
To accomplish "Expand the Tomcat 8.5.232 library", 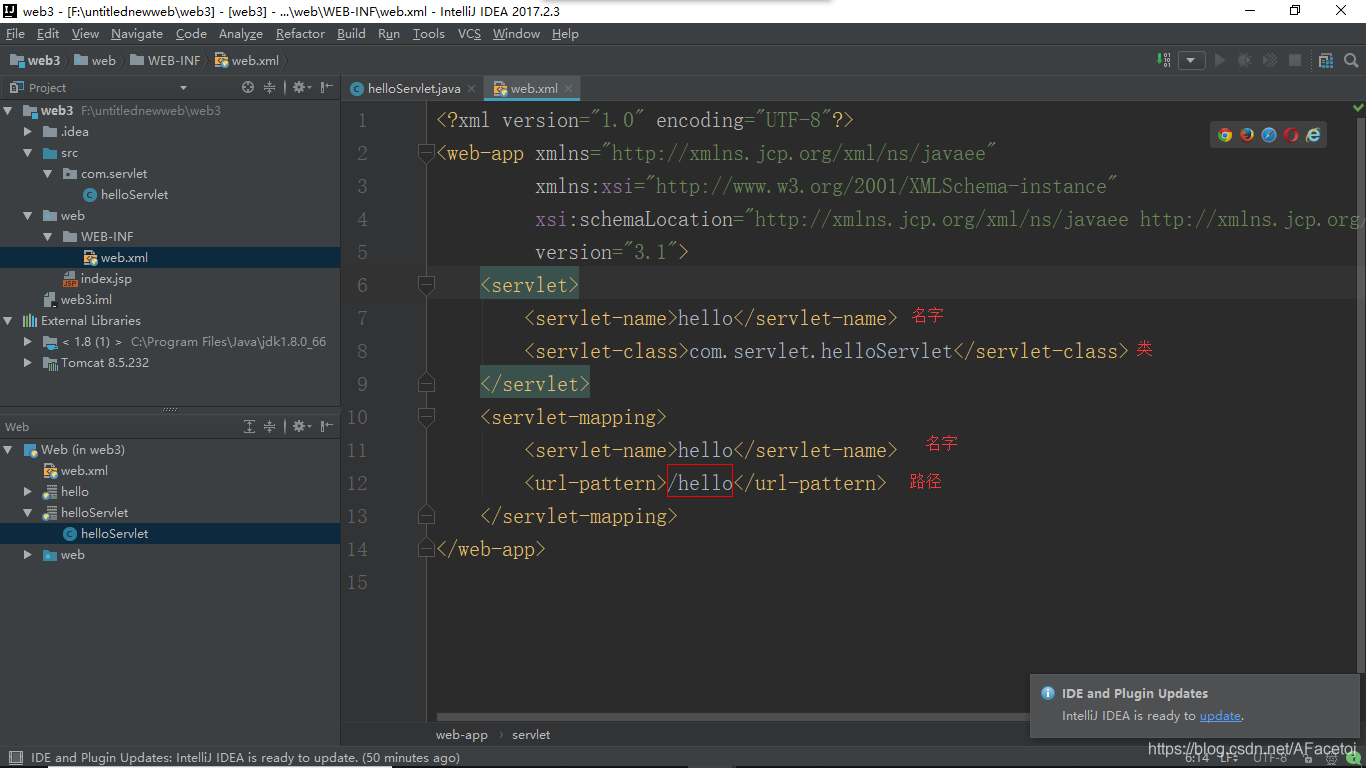I will (x=29, y=363).
